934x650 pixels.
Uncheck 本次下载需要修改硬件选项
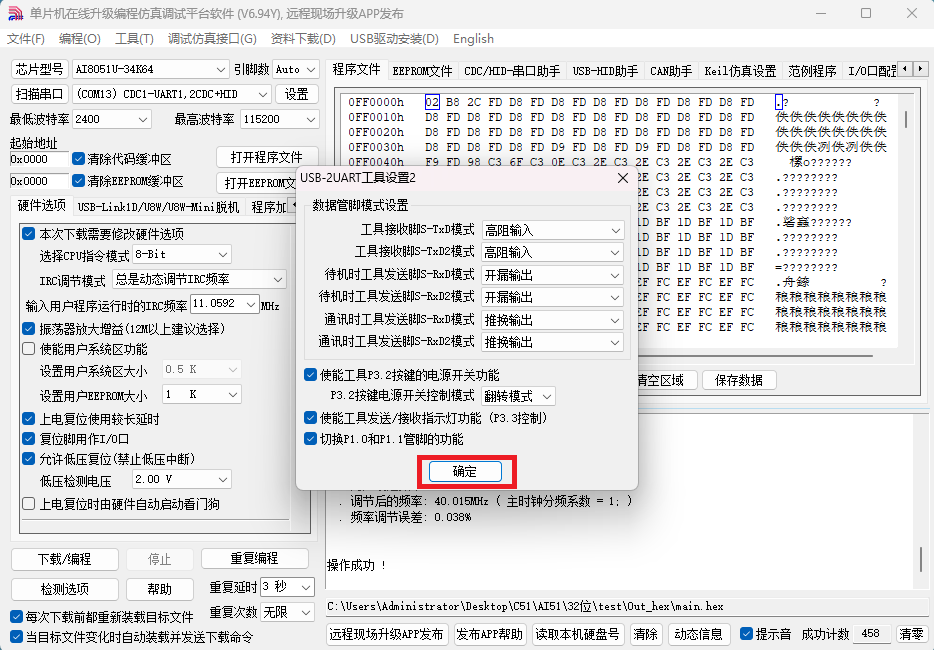tap(29, 234)
